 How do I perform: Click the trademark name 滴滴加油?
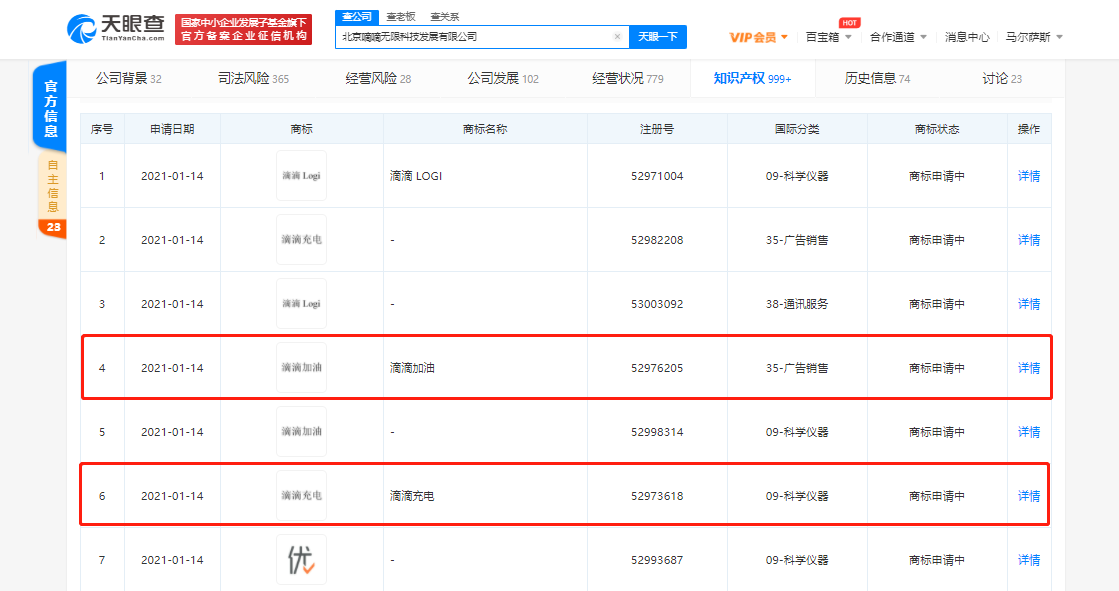click(x=412, y=368)
